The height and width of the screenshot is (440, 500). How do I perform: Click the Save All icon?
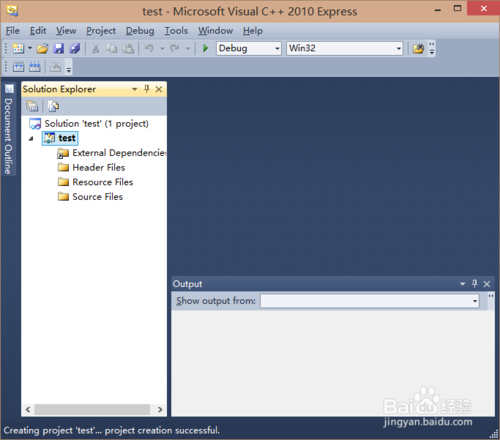[x=75, y=49]
